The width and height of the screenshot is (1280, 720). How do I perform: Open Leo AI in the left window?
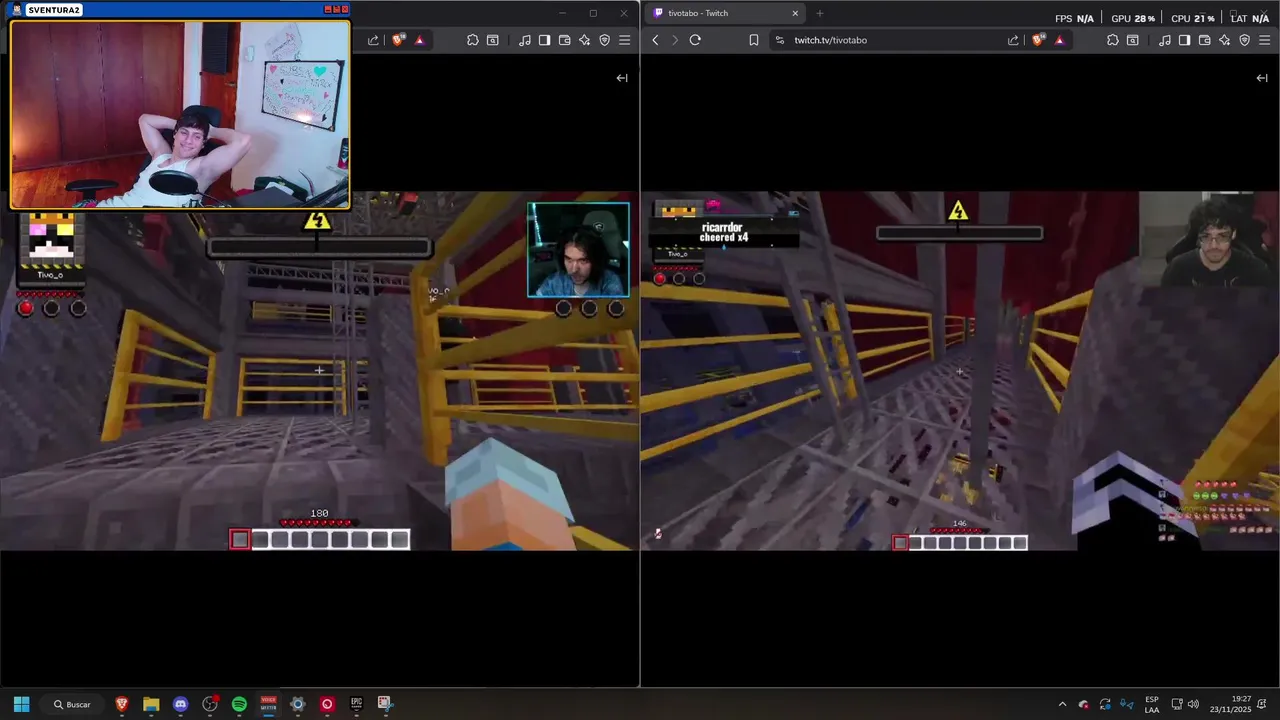click(x=584, y=40)
